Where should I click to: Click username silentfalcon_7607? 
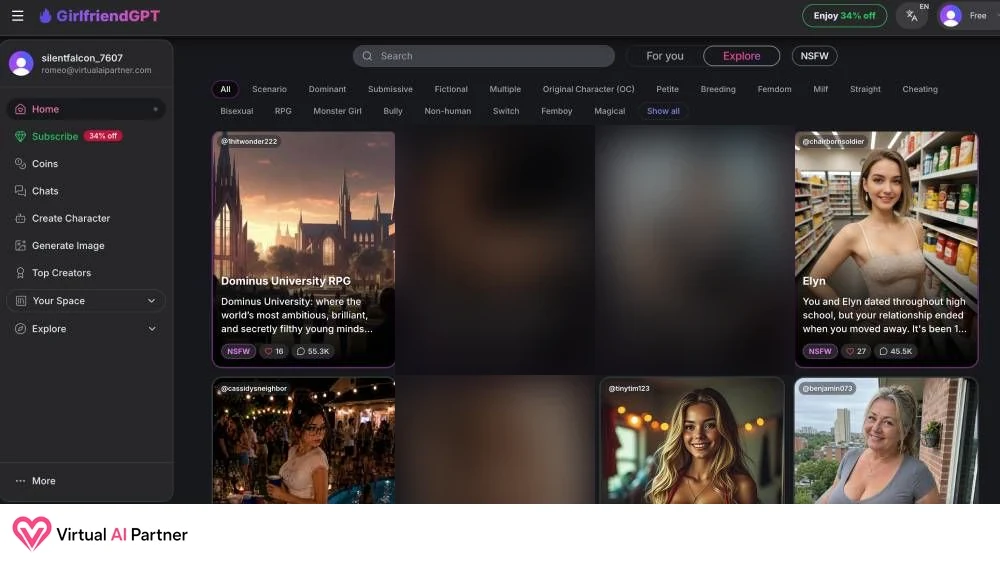[x=82, y=58]
